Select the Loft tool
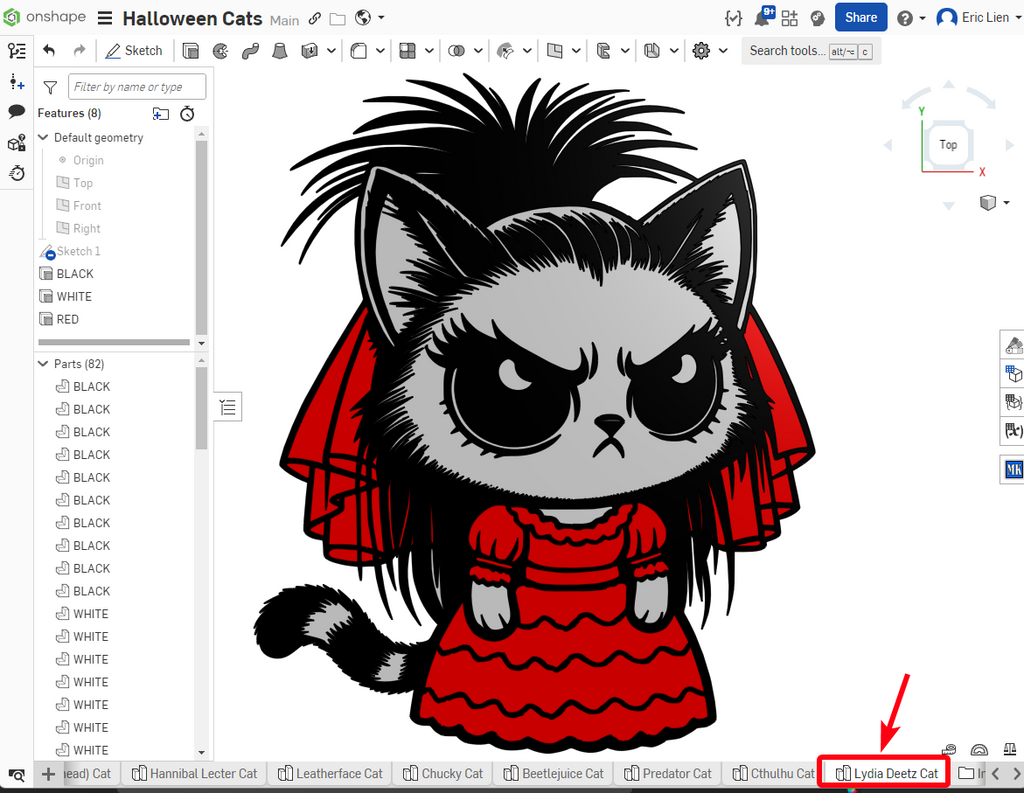The height and width of the screenshot is (793, 1024). tap(280, 50)
